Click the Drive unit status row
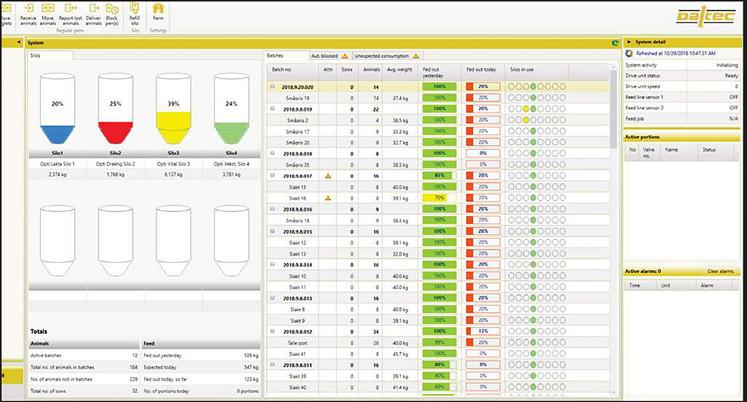Screen dimensions: 747x402 tap(682, 76)
